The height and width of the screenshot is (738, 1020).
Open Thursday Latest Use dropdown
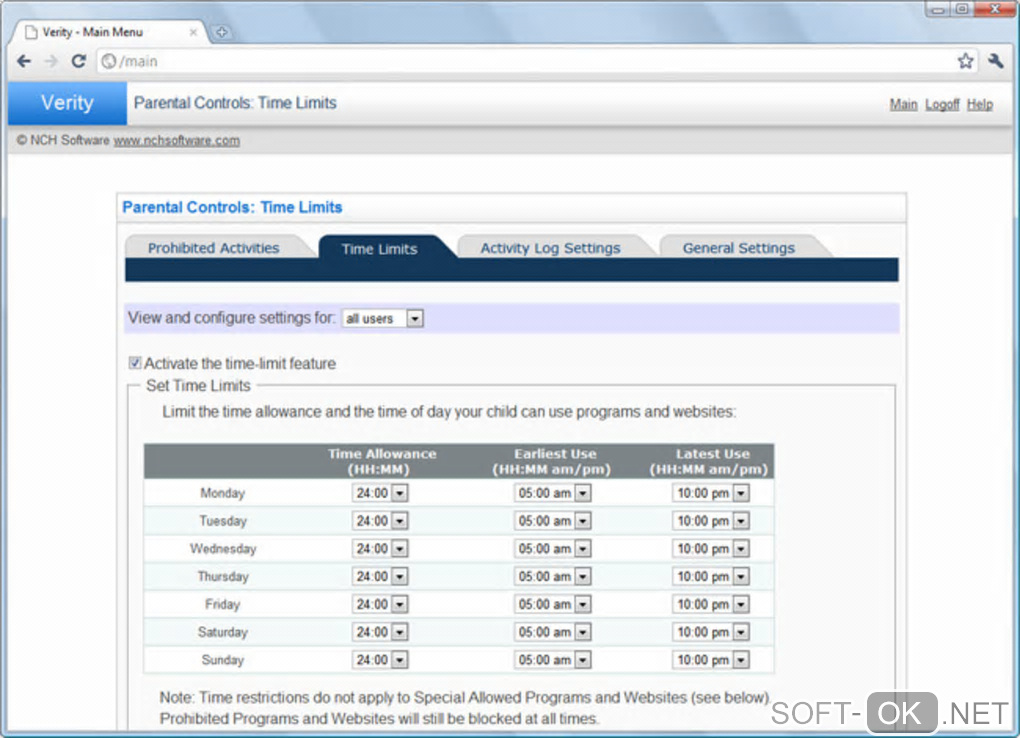[x=710, y=577]
